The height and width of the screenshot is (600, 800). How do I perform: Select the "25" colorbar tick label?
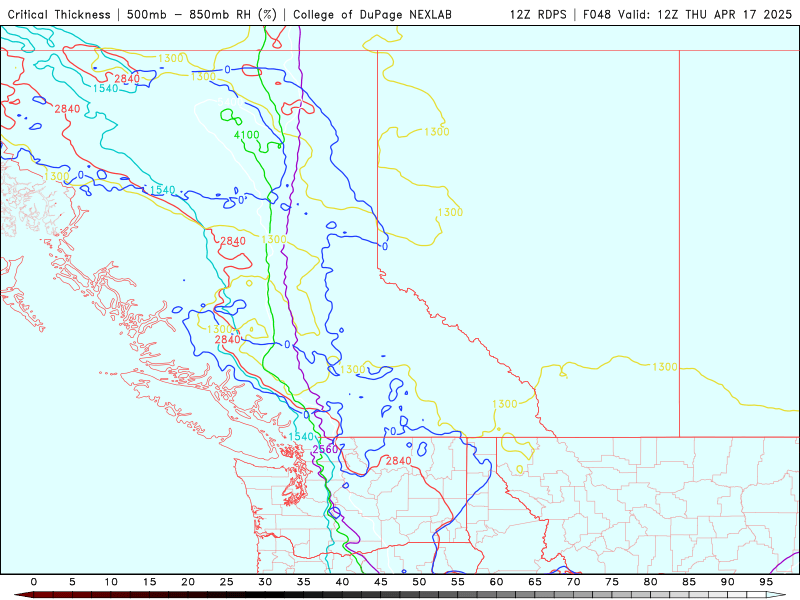[x=227, y=582]
